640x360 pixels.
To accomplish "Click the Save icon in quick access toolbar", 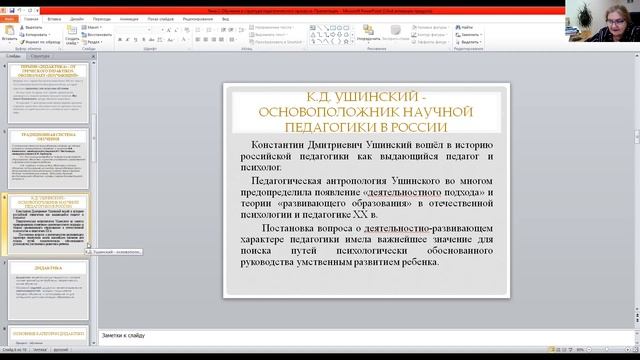I will pos(12,11).
